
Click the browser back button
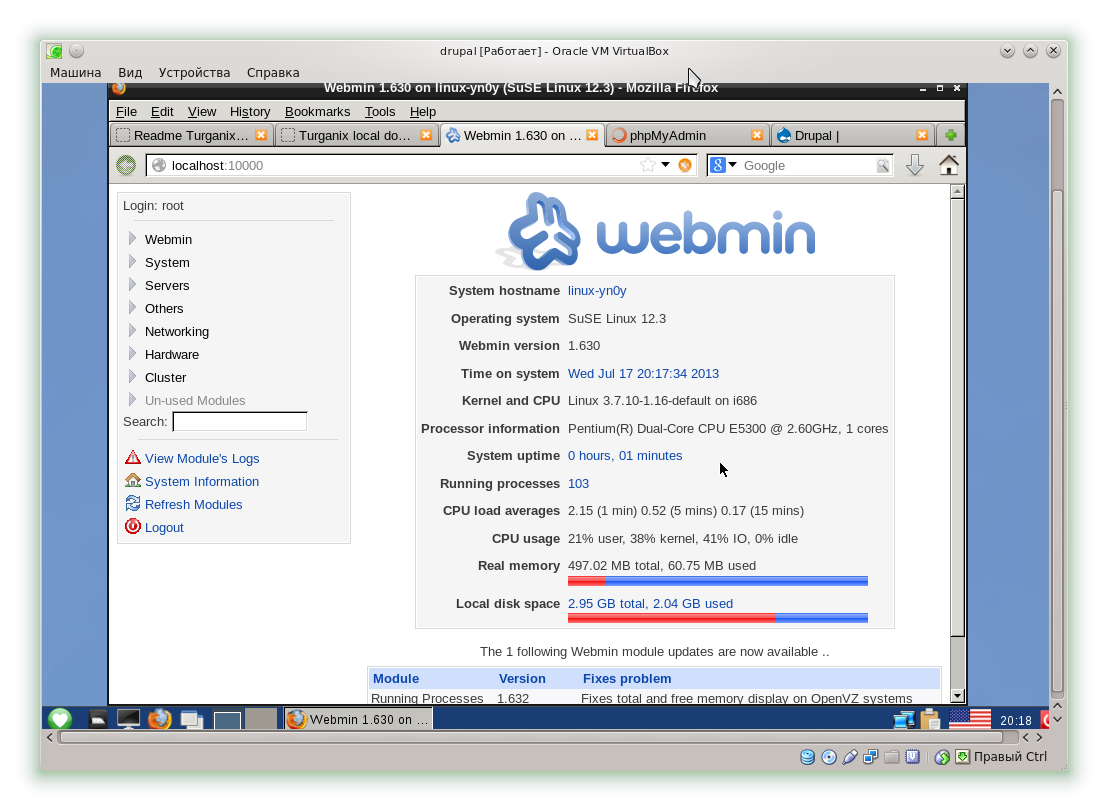[x=126, y=165]
